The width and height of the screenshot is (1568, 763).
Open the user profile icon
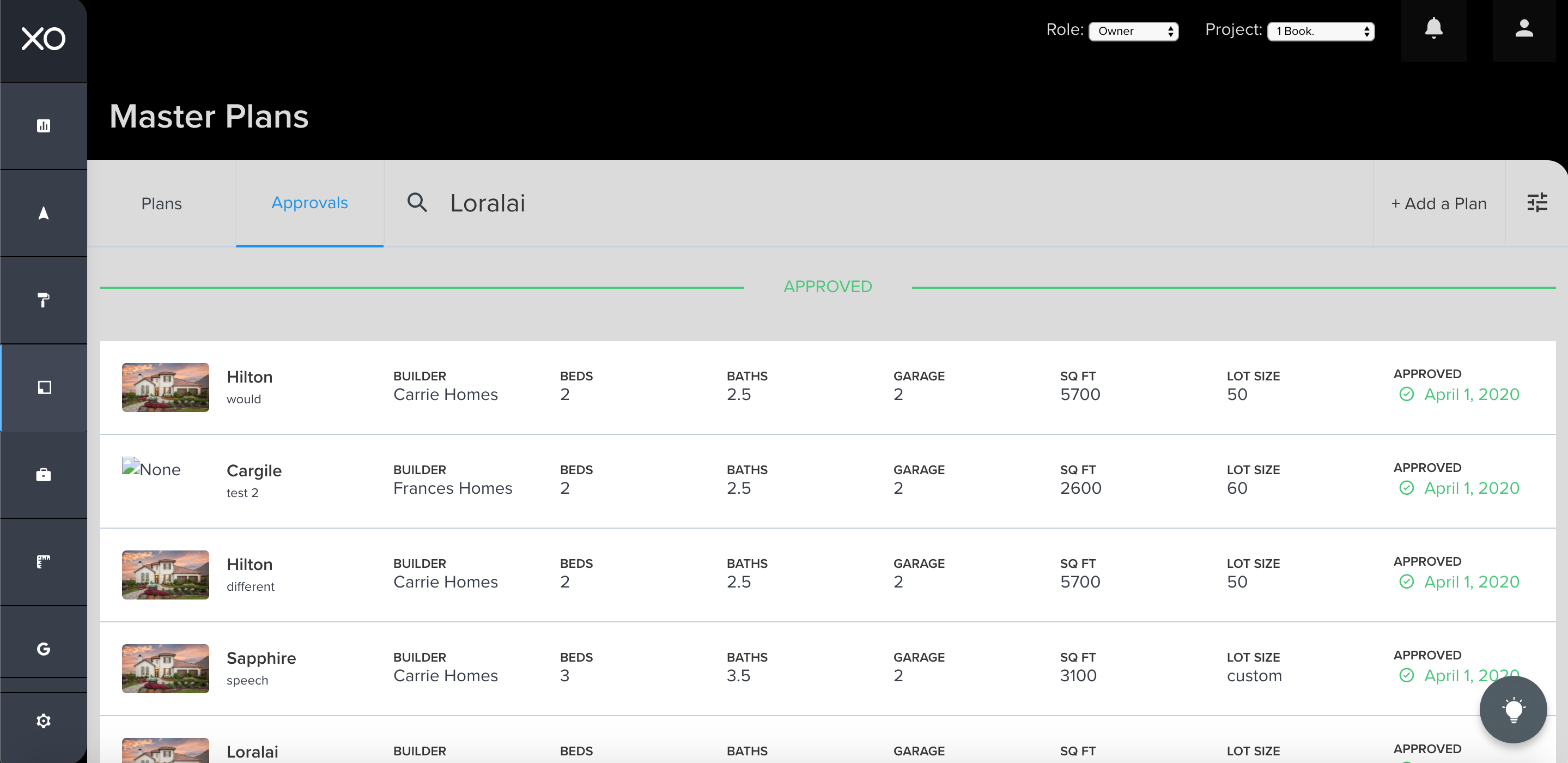pos(1523,29)
